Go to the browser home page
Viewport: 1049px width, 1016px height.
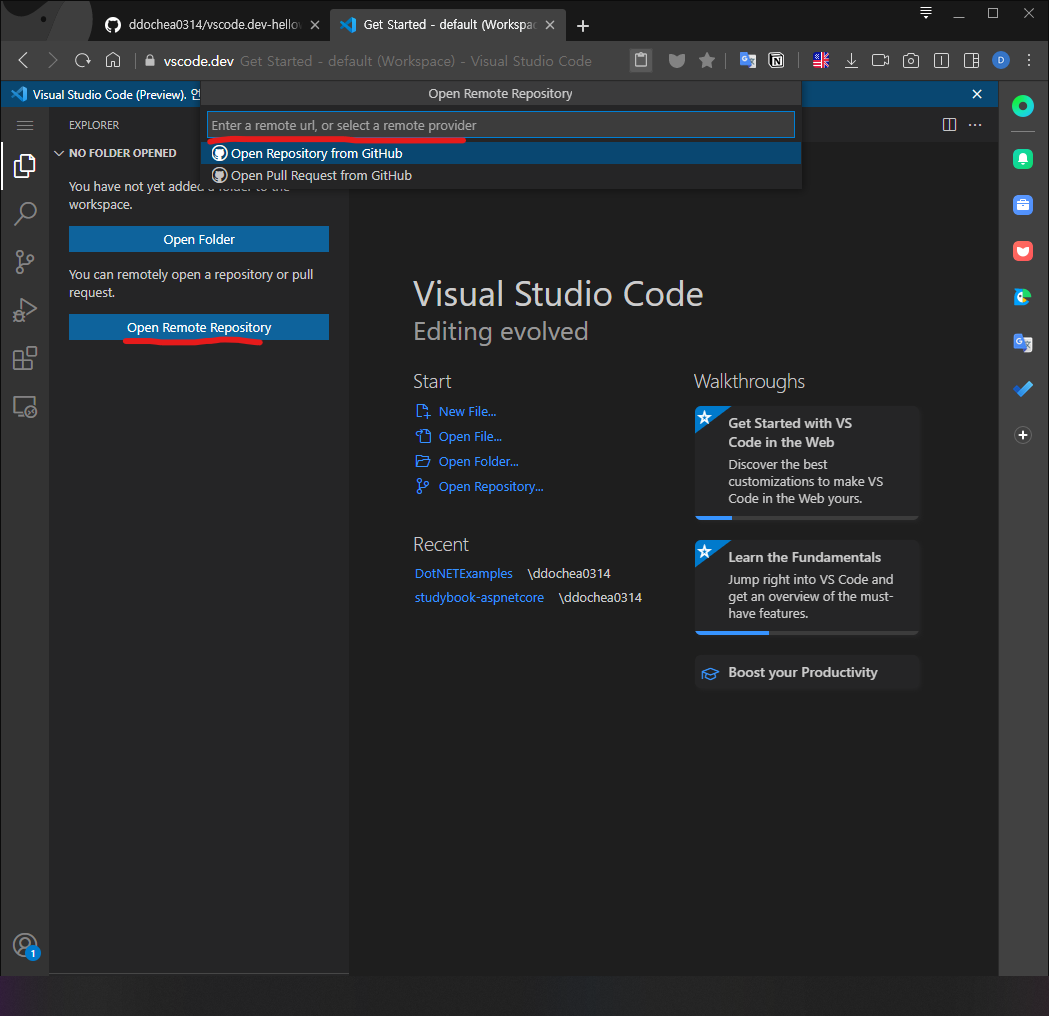pyautogui.click(x=113, y=61)
